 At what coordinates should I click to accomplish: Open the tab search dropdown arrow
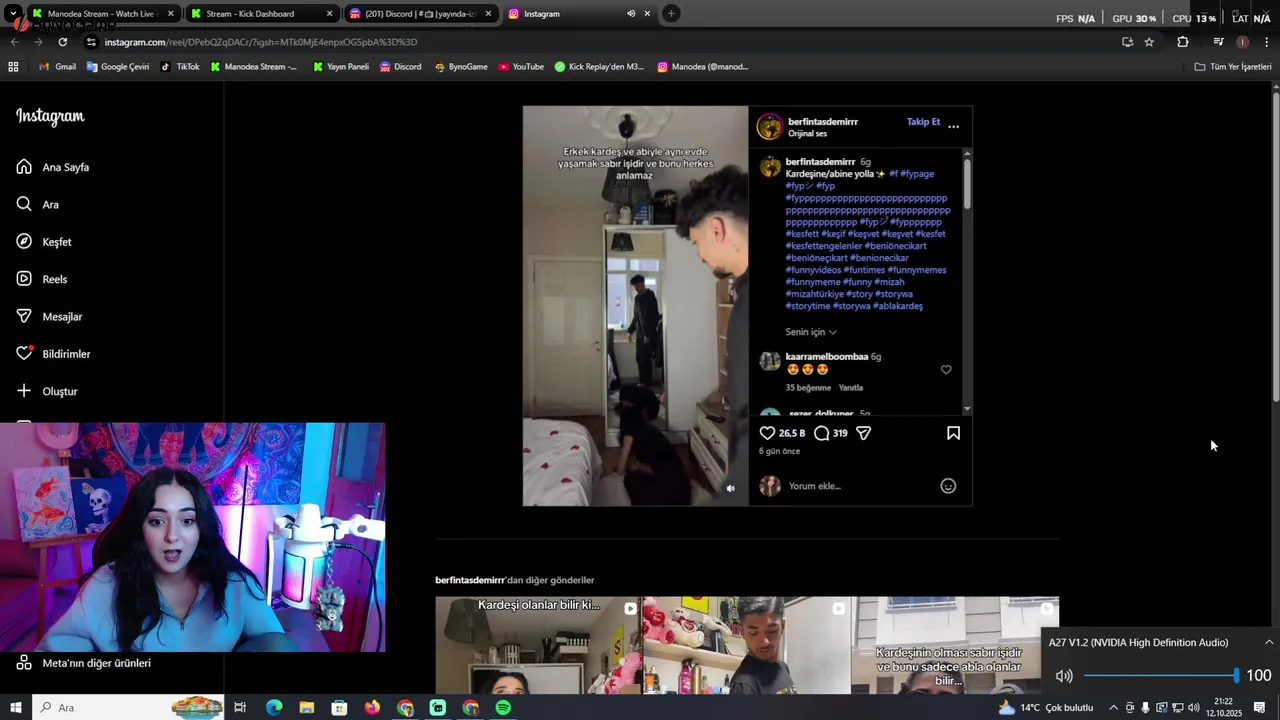pos(13,14)
